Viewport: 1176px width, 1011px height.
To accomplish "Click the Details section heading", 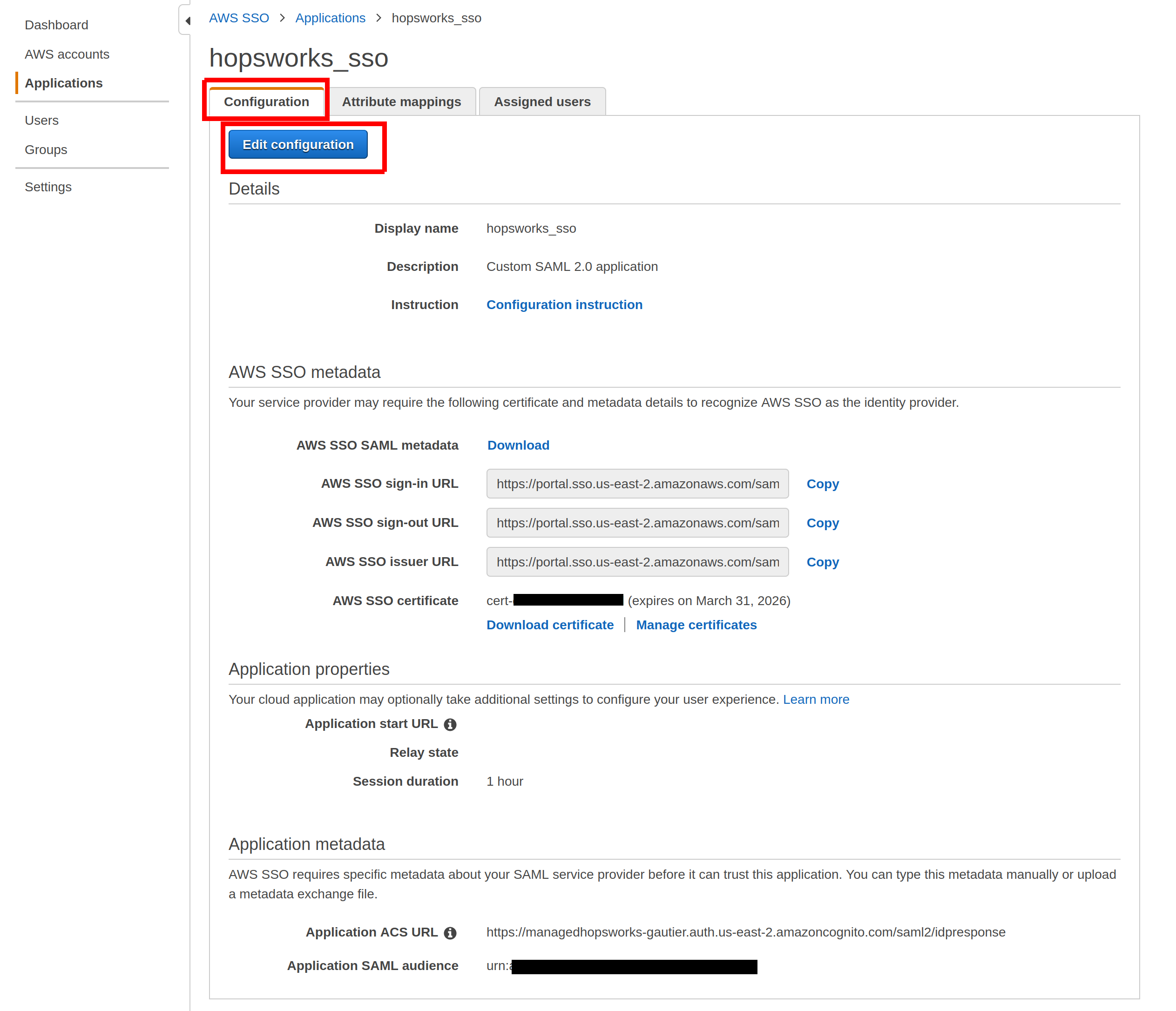I will click(x=254, y=189).
